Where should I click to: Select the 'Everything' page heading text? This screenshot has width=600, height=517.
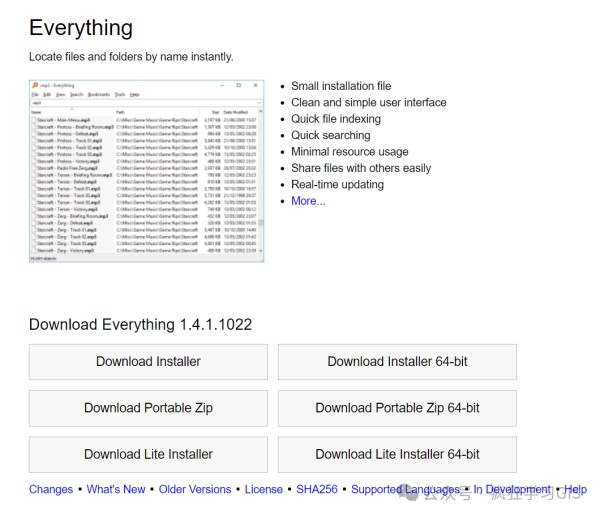81,28
